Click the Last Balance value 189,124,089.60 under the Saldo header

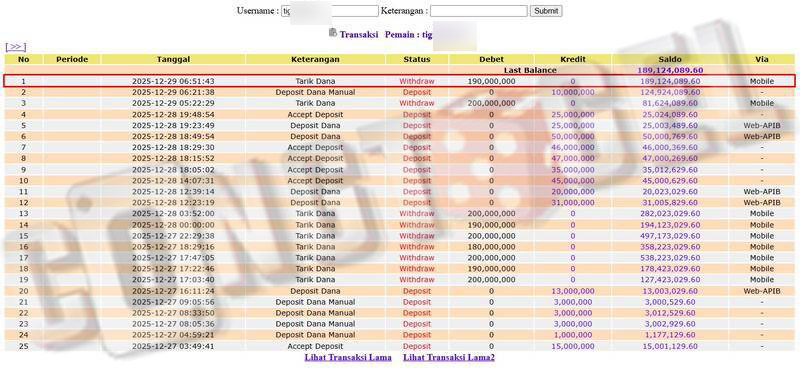[670, 70]
